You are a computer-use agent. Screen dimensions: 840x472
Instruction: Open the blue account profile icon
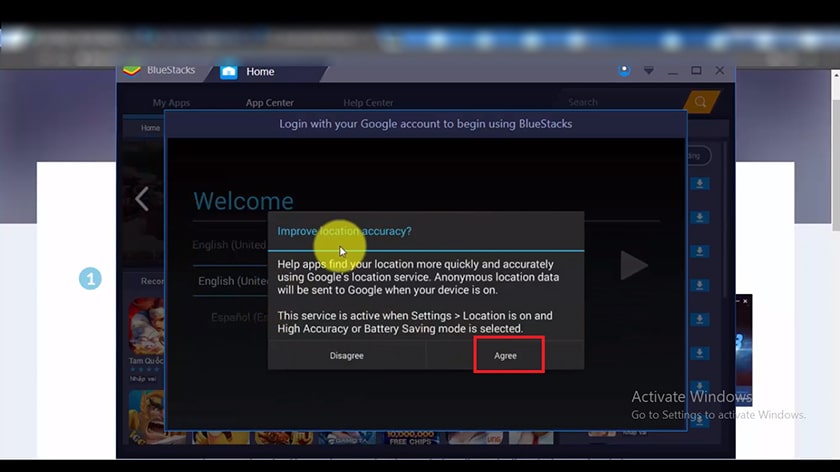[x=625, y=71]
